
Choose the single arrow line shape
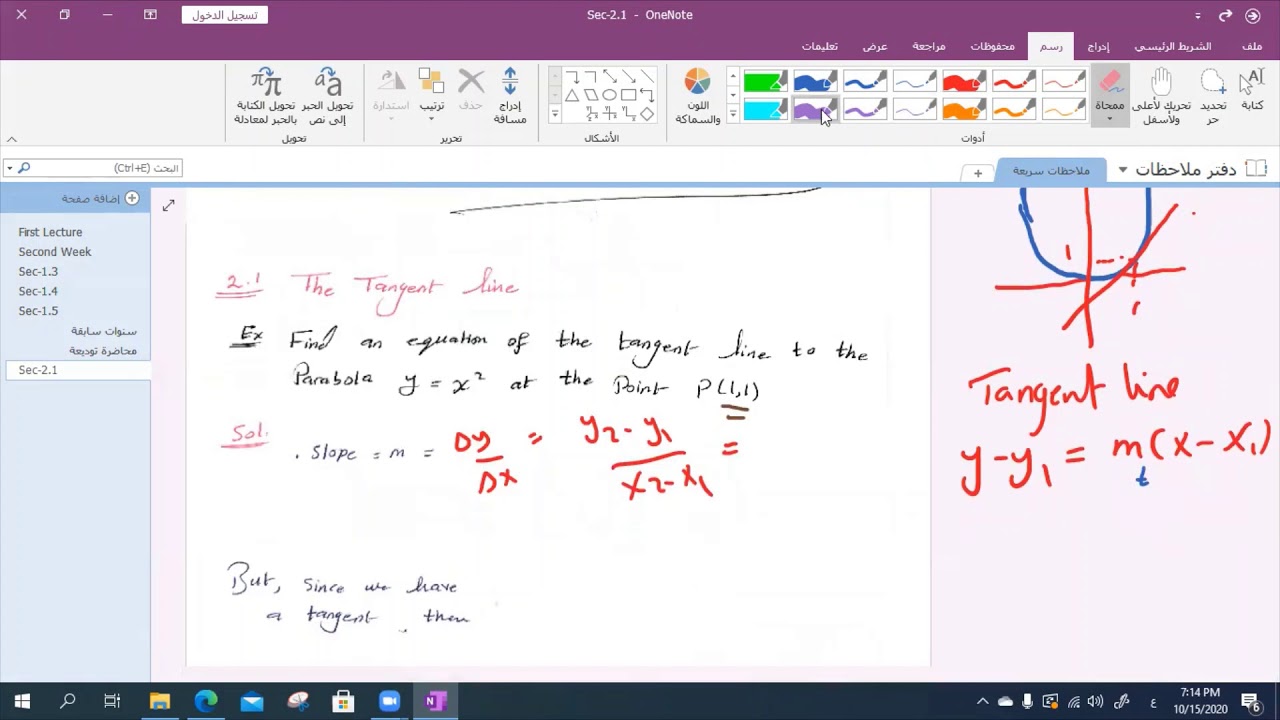click(x=628, y=77)
